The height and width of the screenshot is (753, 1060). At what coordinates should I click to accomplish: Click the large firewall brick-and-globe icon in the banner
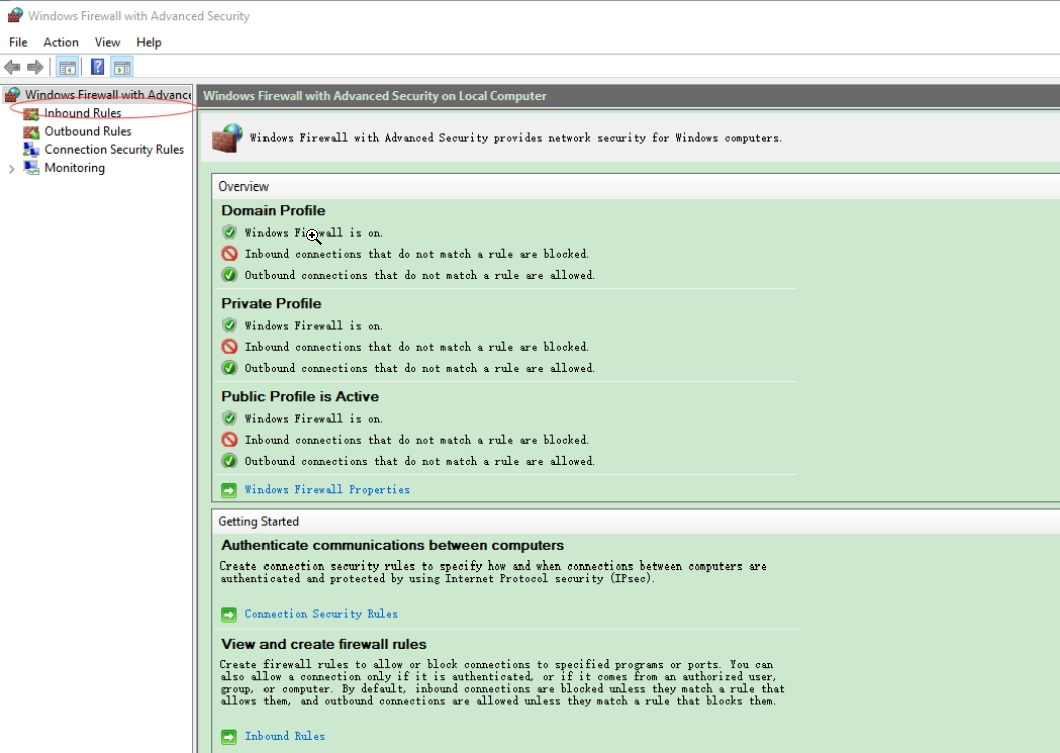(x=227, y=138)
